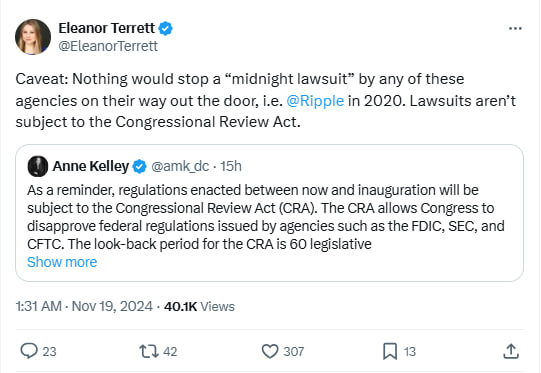Open the @Ripple mention link
Screen dimensions: 541x373
315,101
